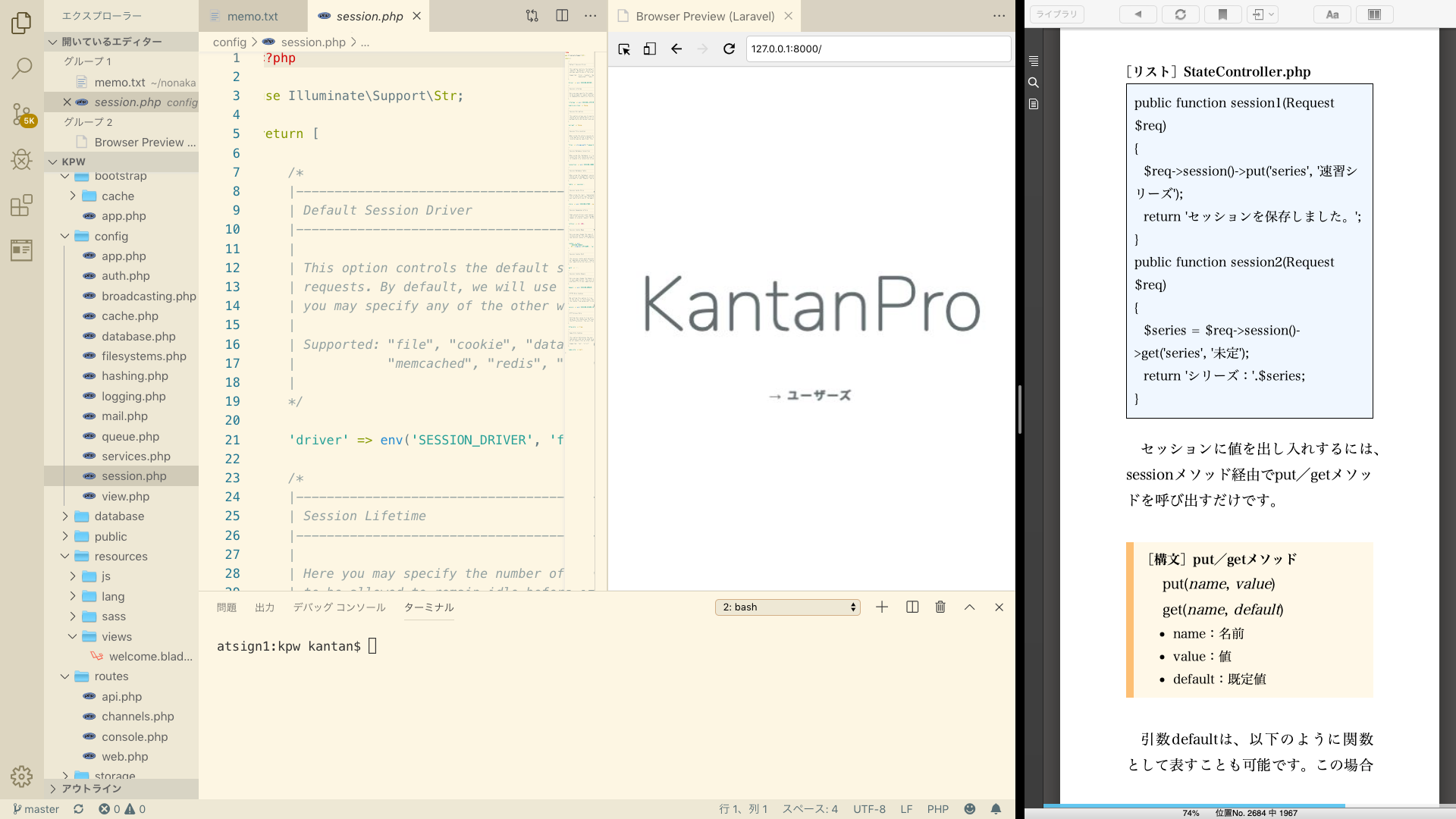Open the Explorer view in activity bar
Image resolution: width=1456 pixels, height=819 pixels.
(21, 24)
